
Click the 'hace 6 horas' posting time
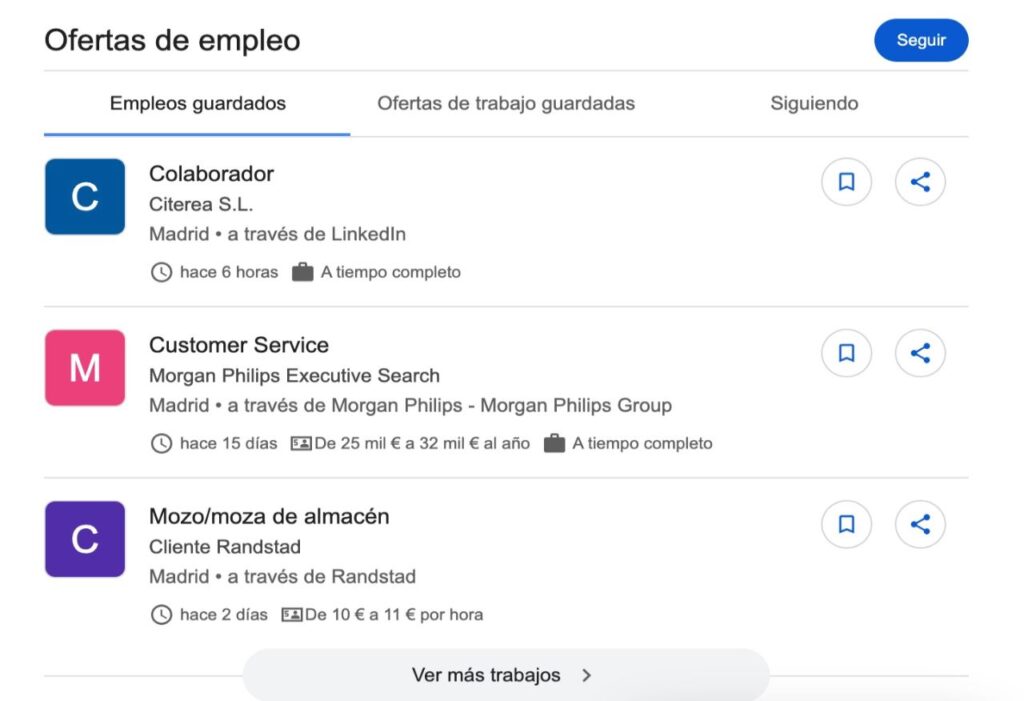click(x=229, y=272)
